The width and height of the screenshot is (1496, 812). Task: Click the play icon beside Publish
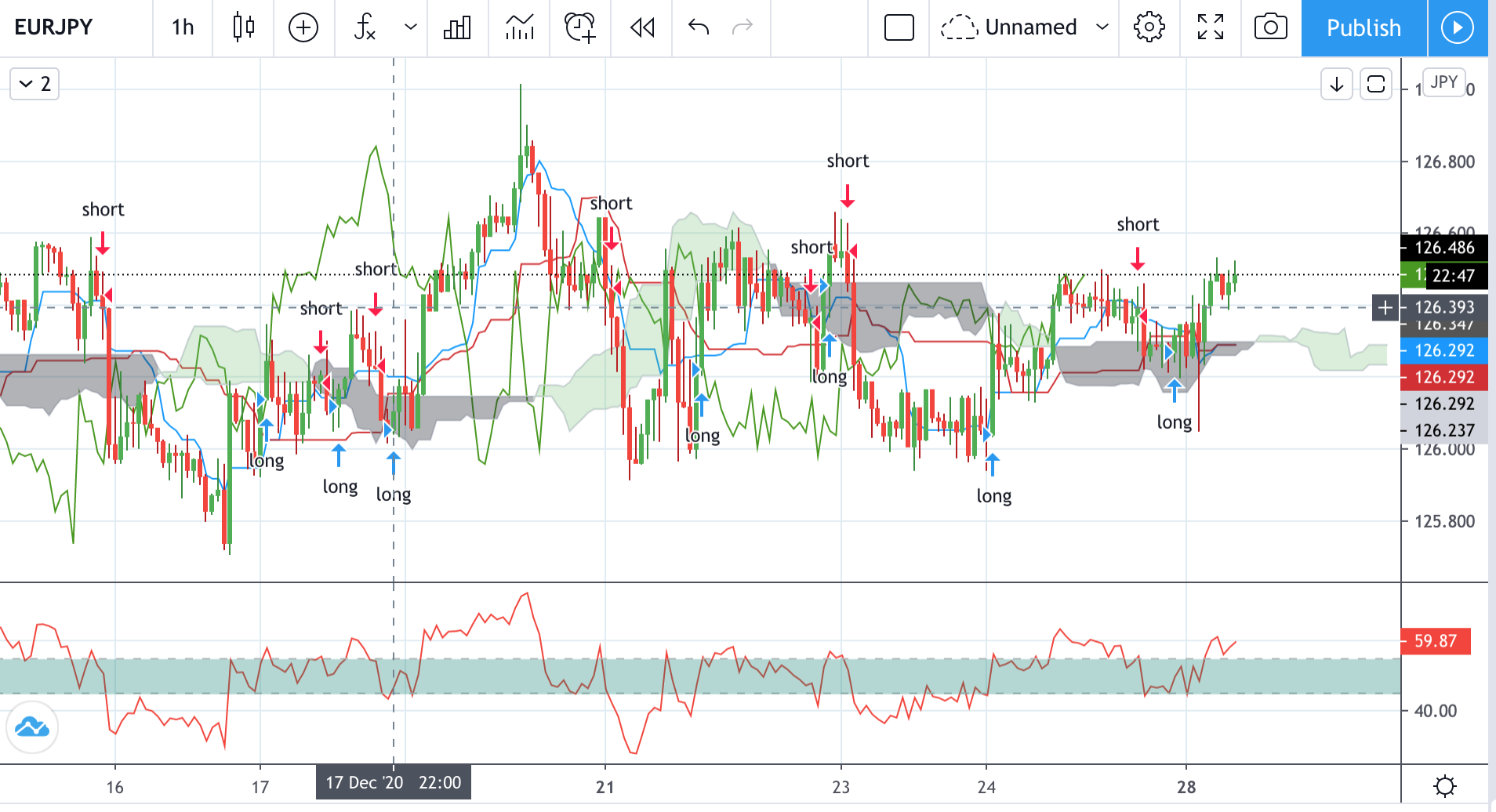coord(1458,28)
